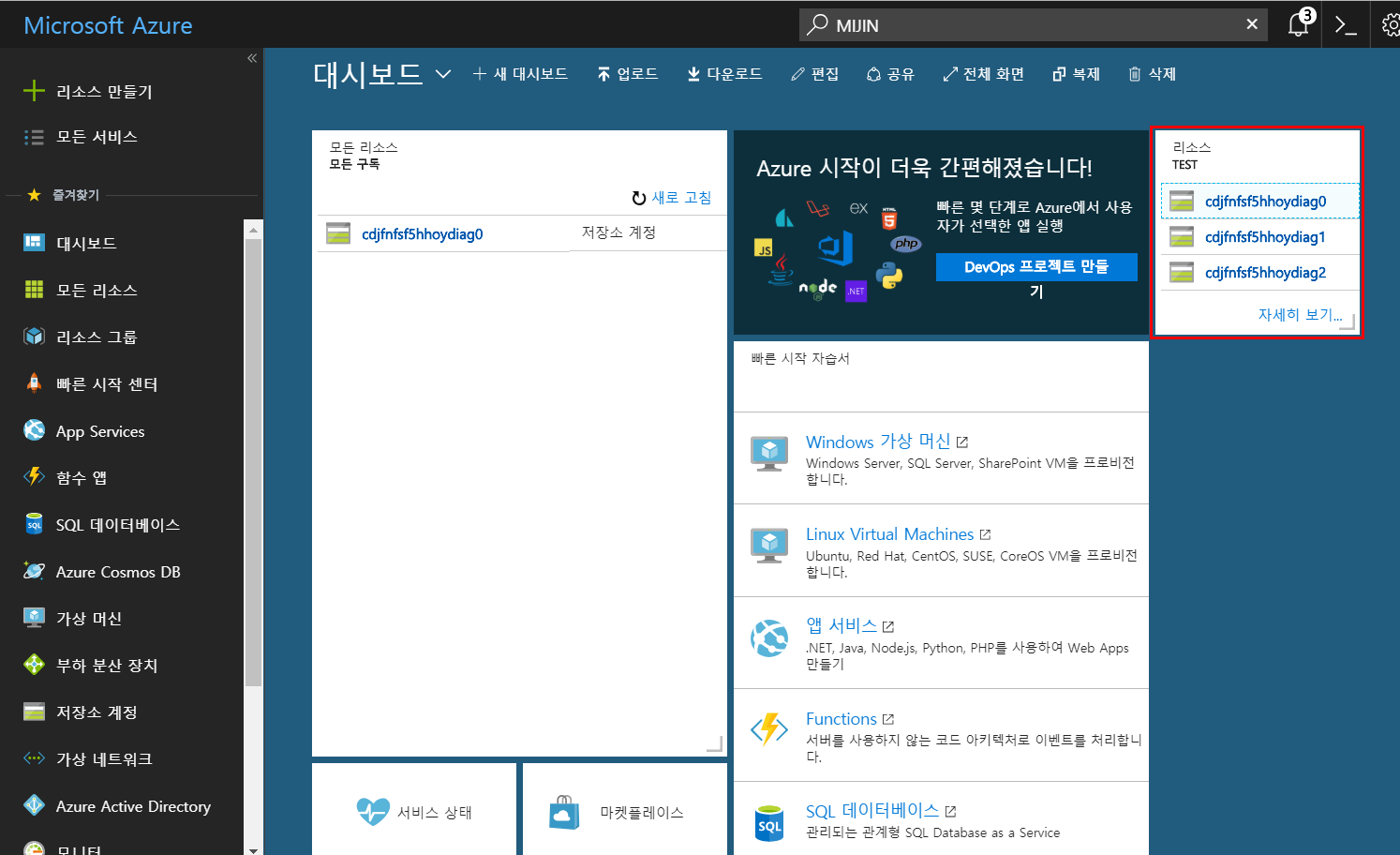Click the Functions lightning bolt tile icon

[769, 729]
